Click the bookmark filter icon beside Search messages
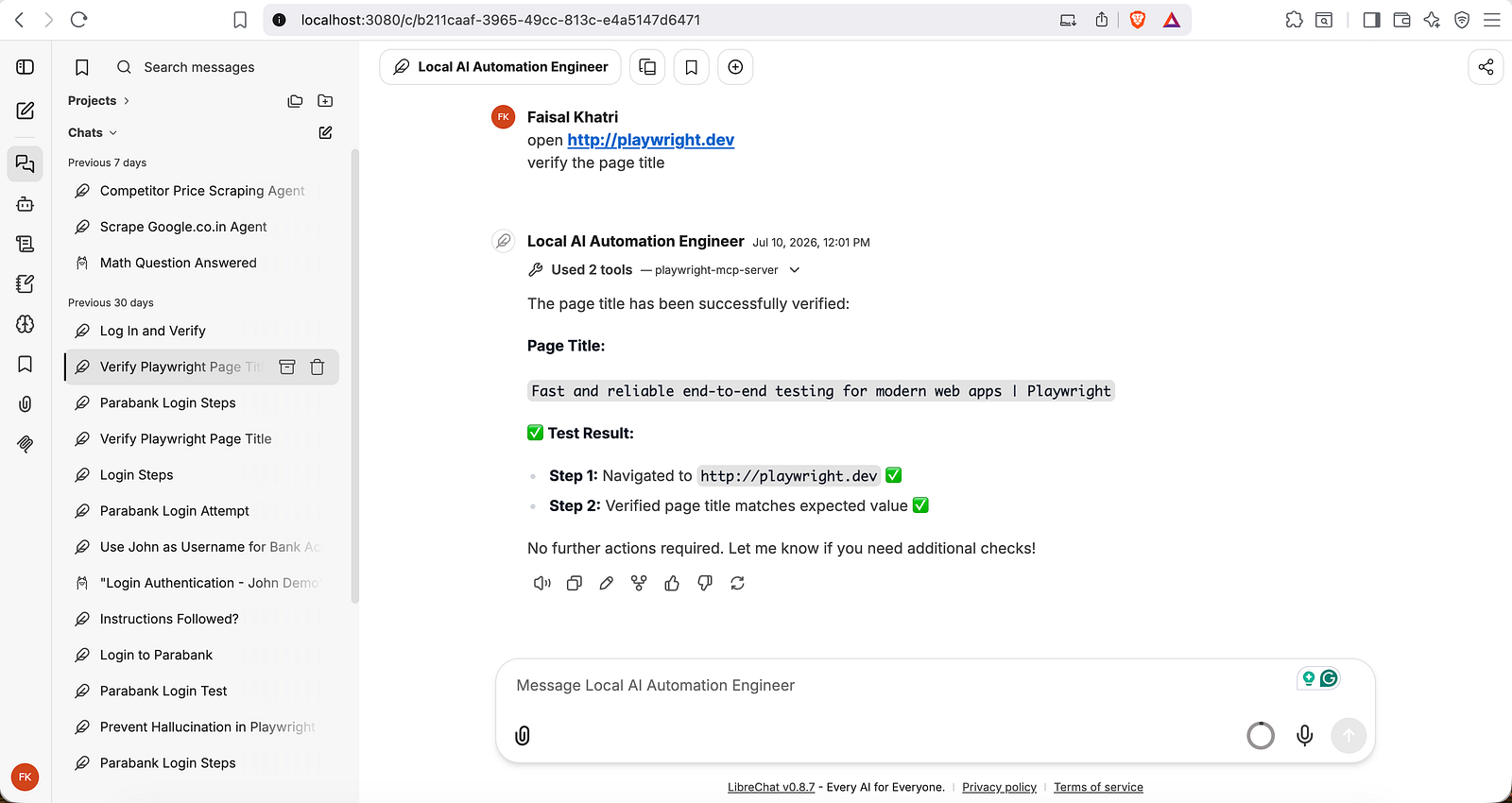The width and height of the screenshot is (1512, 803). click(x=82, y=67)
